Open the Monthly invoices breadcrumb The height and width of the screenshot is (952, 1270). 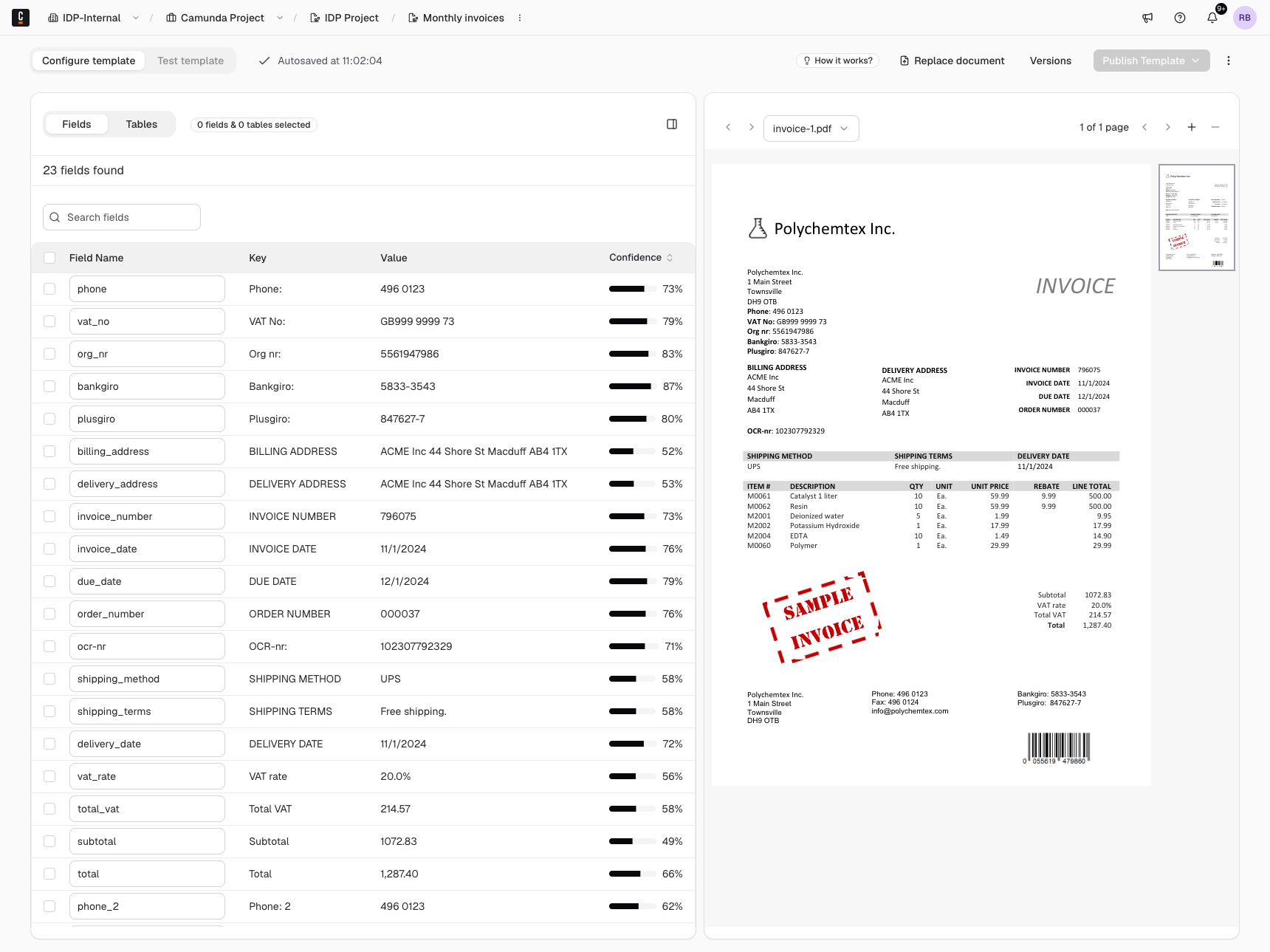tap(456, 18)
